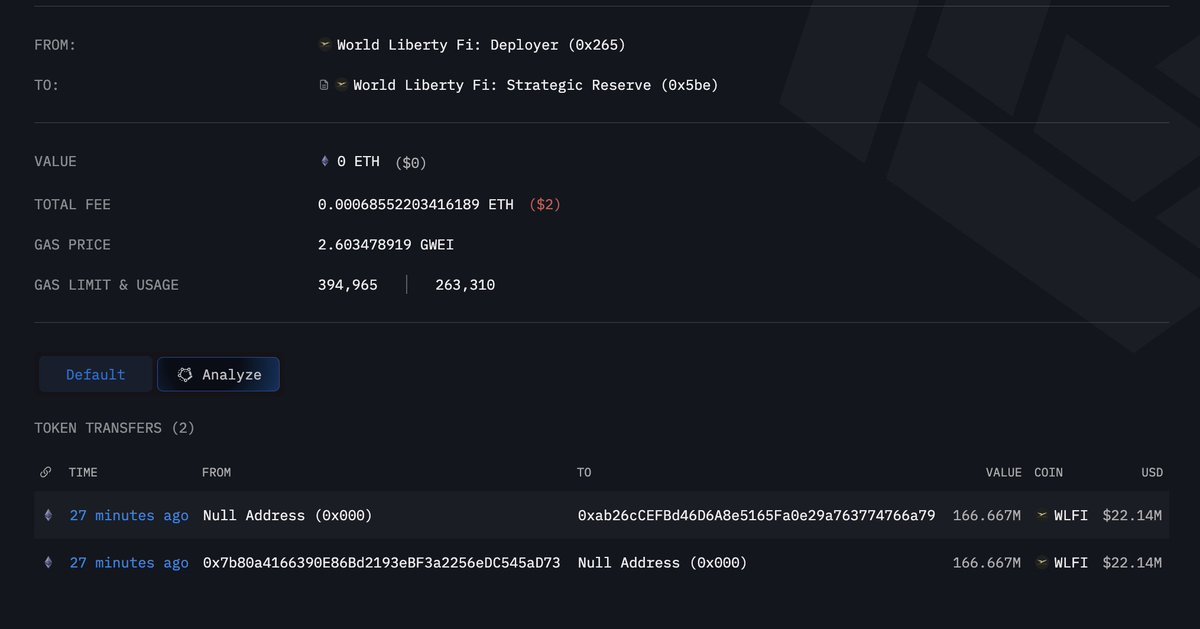
Task: Open the recipient address 0xab26cCEF in the first row
Action: [x=756, y=516]
